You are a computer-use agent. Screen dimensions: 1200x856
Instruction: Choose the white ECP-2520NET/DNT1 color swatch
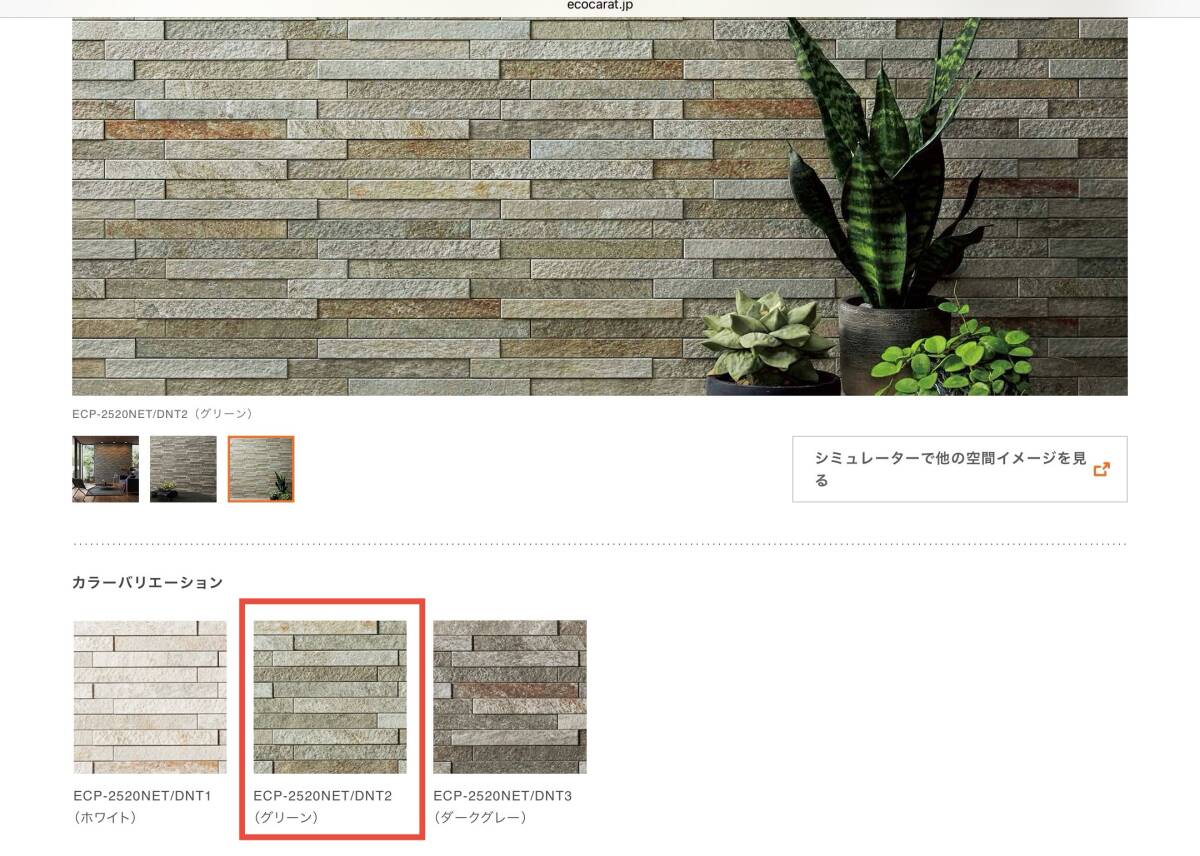[x=150, y=697]
